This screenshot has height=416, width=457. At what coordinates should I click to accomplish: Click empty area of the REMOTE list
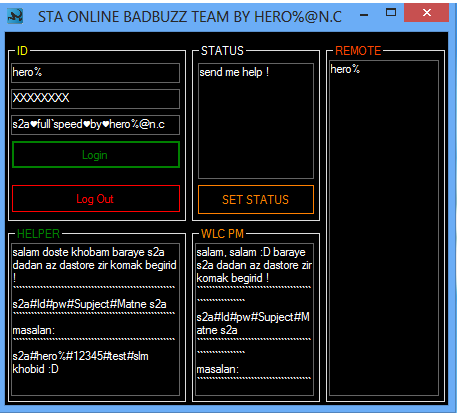click(384, 233)
